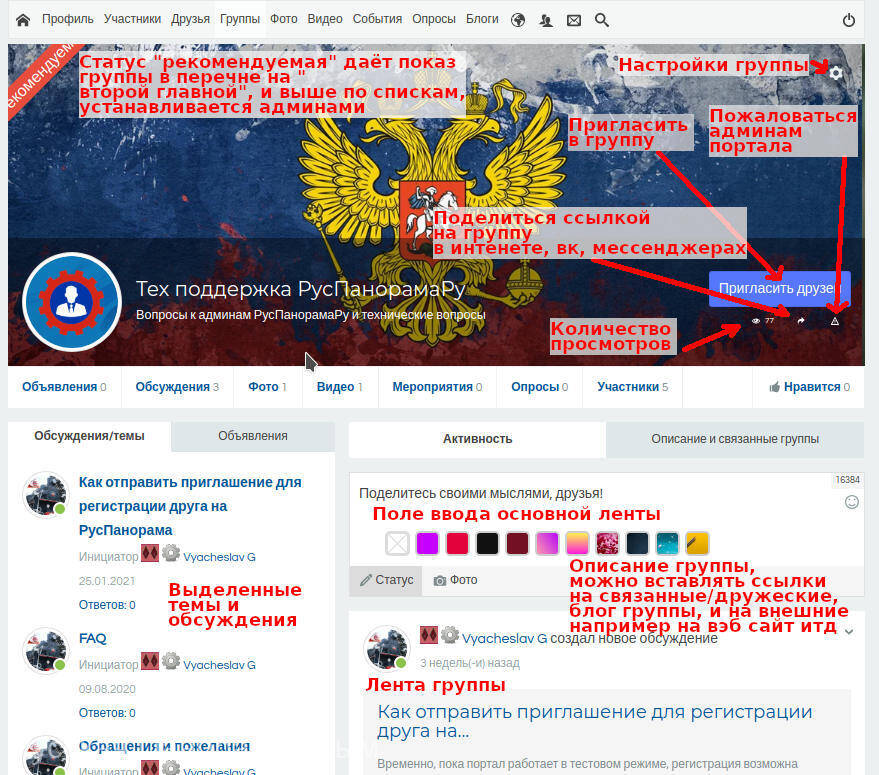Expand the activity post options chevron
This screenshot has width=879, height=775.
click(x=849, y=632)
